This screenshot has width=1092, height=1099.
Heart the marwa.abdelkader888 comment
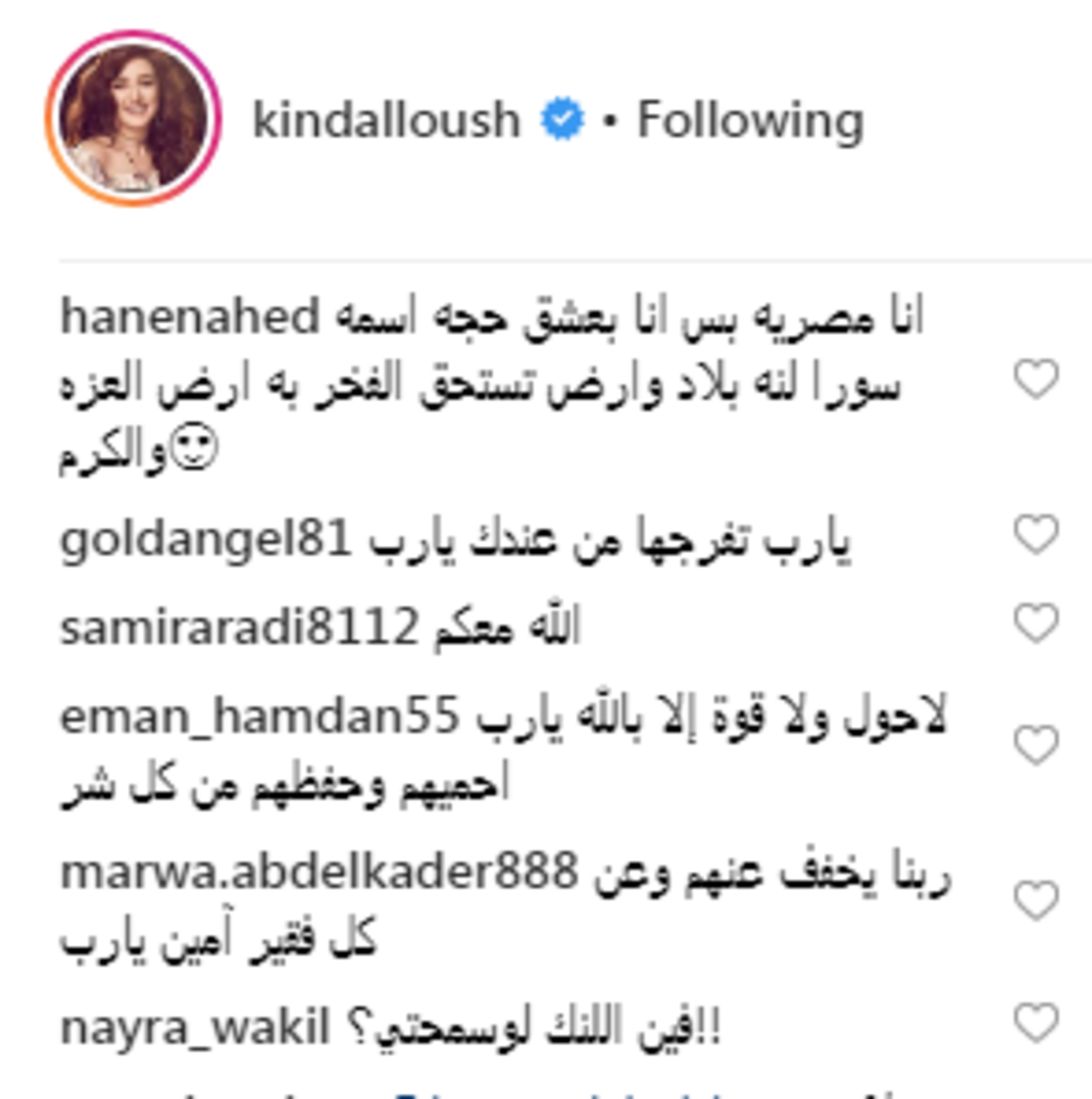1036,901
